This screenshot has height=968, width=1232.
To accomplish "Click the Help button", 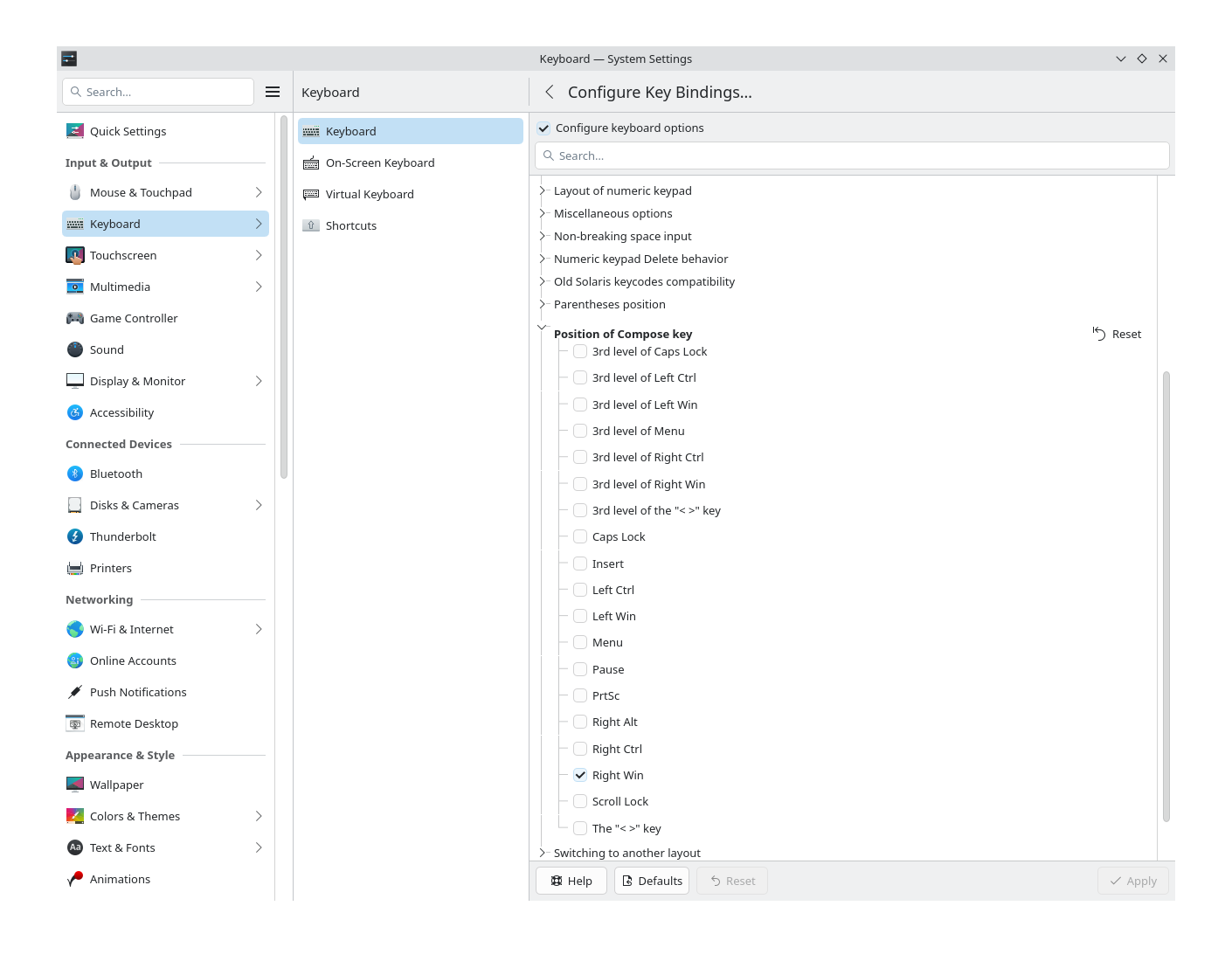I will 571,881.
